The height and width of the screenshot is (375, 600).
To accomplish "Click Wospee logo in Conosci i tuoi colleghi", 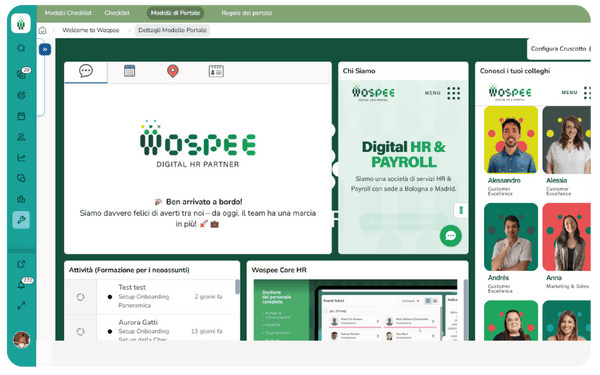I will pyautogui.click(x=510, y=93).
